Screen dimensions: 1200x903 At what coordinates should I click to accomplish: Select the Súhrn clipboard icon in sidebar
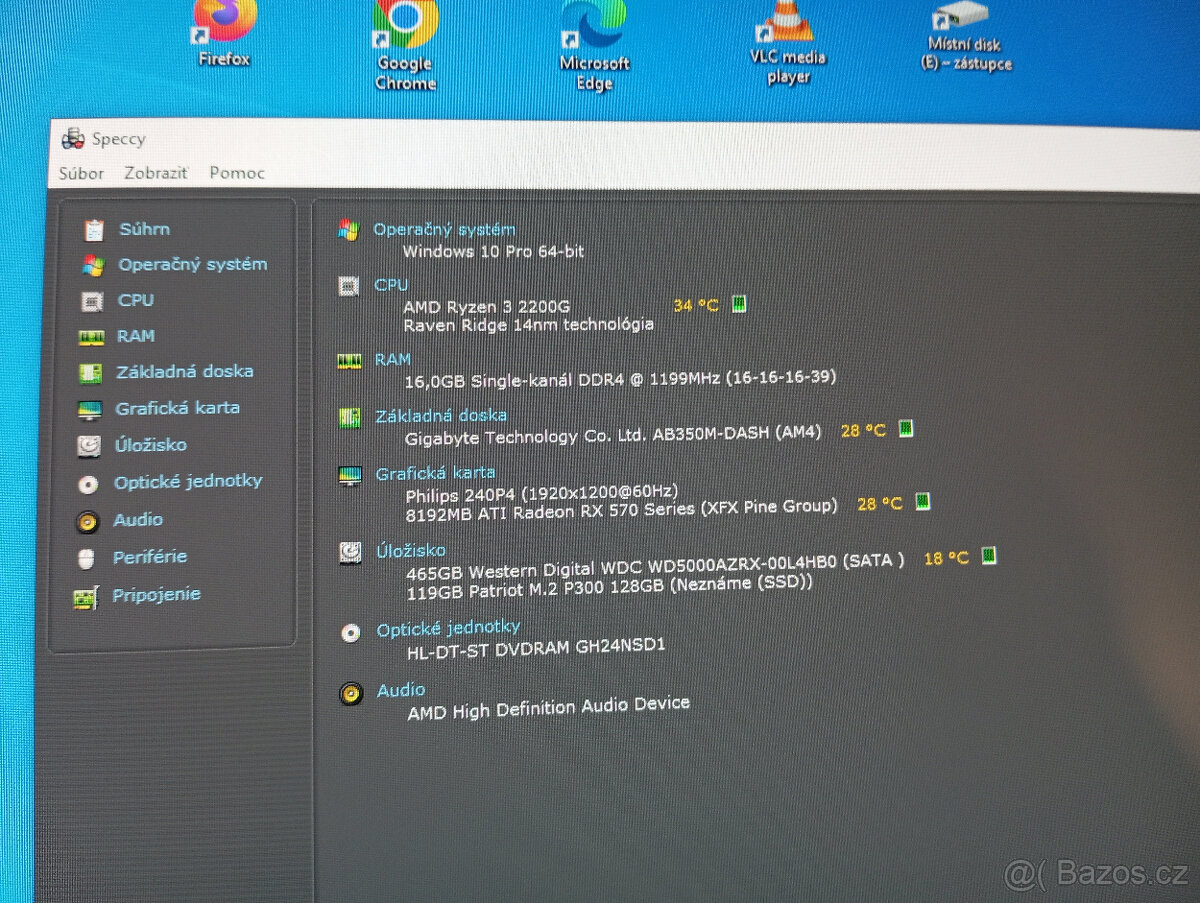[95, 229]
